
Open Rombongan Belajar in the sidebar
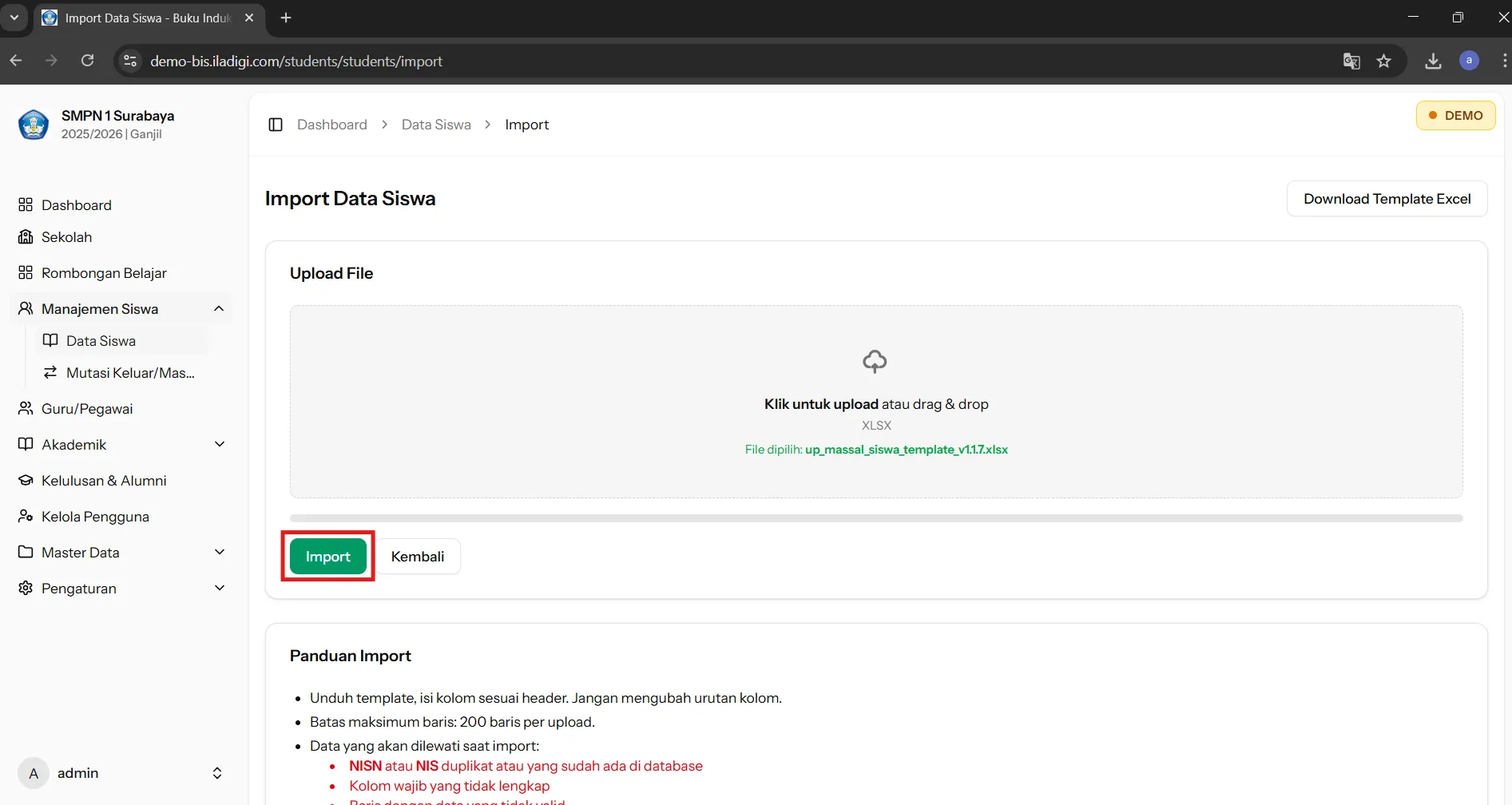[x=121, y=273]
